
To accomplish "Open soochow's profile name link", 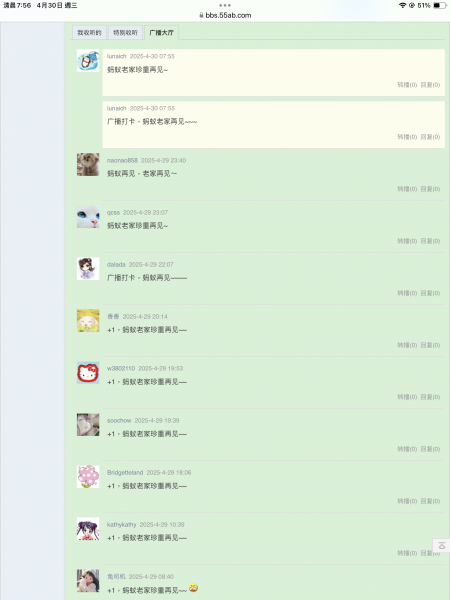I will pos(119,421).
